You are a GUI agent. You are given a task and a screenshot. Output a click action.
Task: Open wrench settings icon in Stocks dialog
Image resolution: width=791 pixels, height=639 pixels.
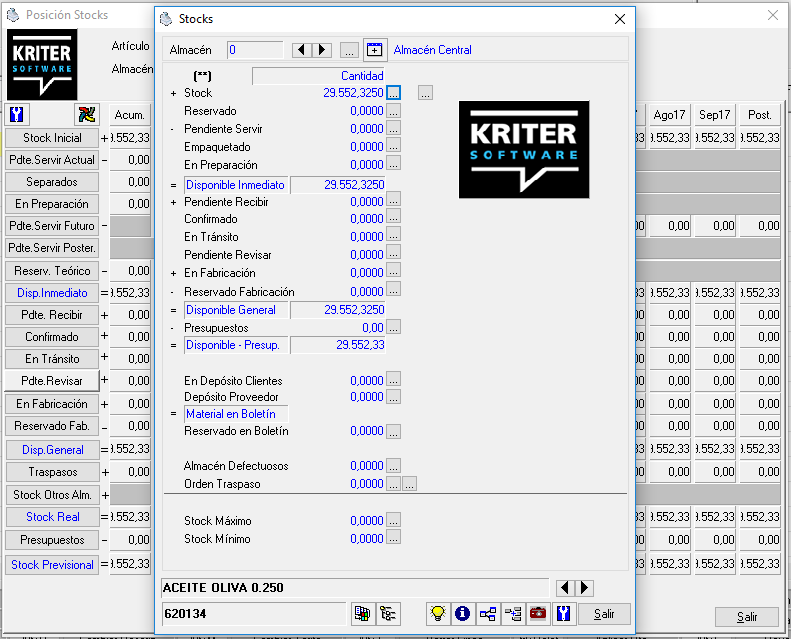pyautogui.click(x=563, y=614)
